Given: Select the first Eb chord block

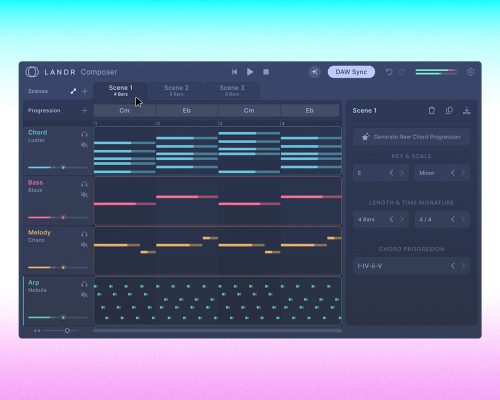Looking at the screenshot, I should [187, 110].
